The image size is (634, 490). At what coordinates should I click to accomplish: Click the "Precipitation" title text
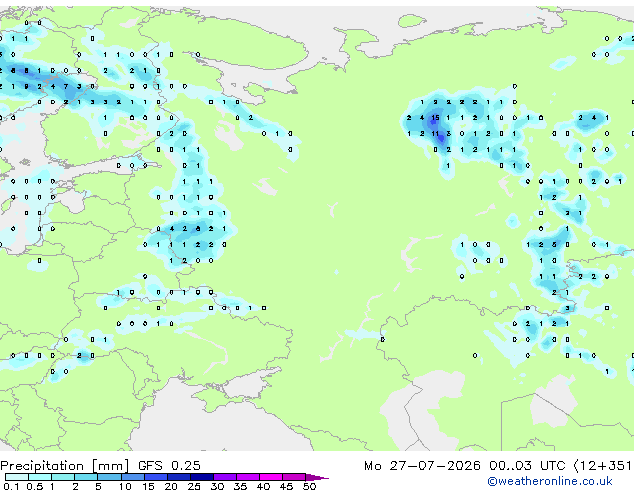click(x=42, y=466)
